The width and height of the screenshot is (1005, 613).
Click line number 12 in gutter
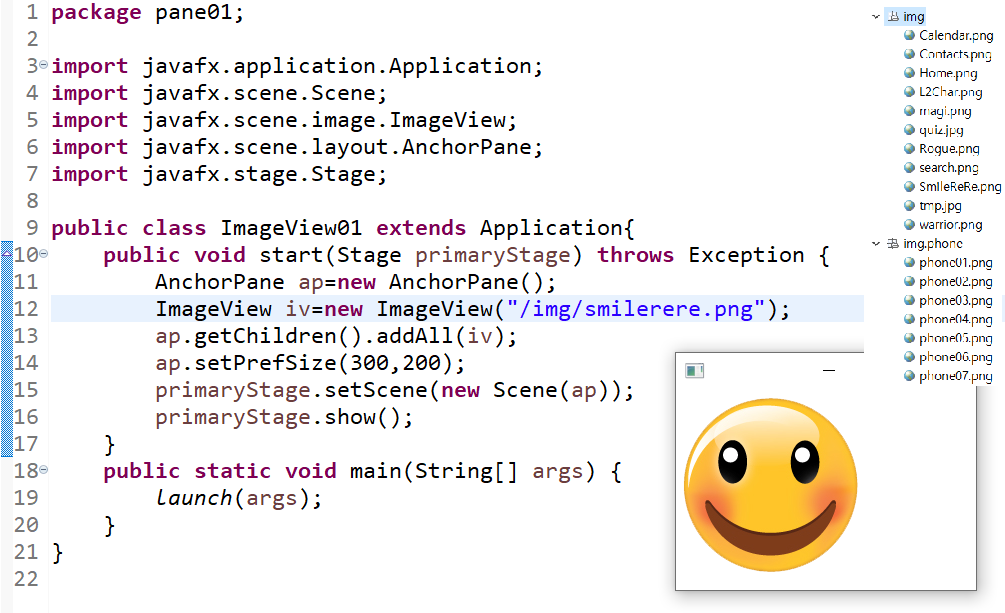[26, 309]
